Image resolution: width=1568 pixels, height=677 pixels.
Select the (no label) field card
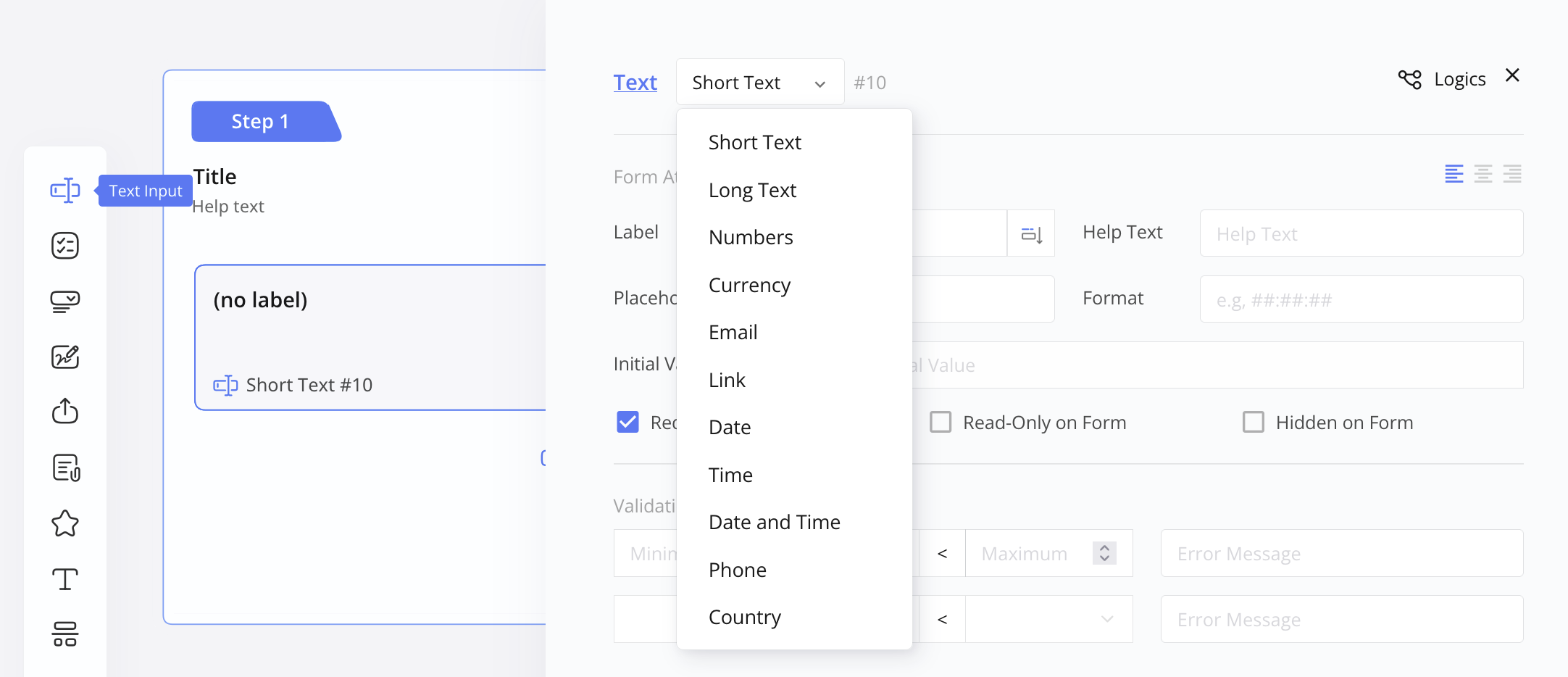click(x=370, y=338)
